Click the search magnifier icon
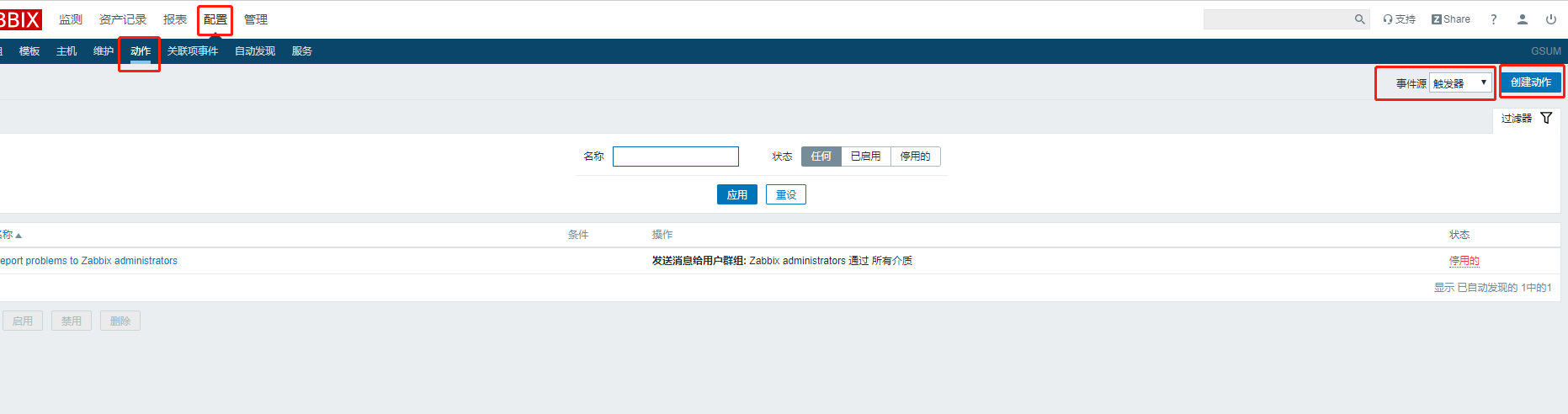Image resolution: width=1568 pixels, height=414 pixels. (x=1359, y=19)
